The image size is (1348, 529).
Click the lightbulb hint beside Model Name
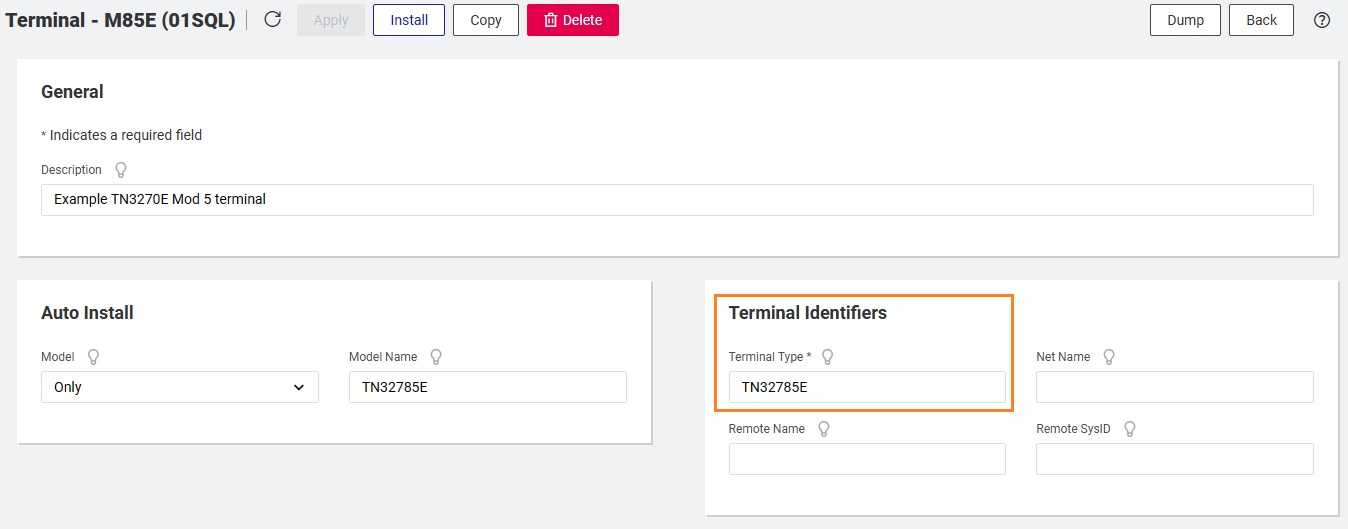point(436,357)
